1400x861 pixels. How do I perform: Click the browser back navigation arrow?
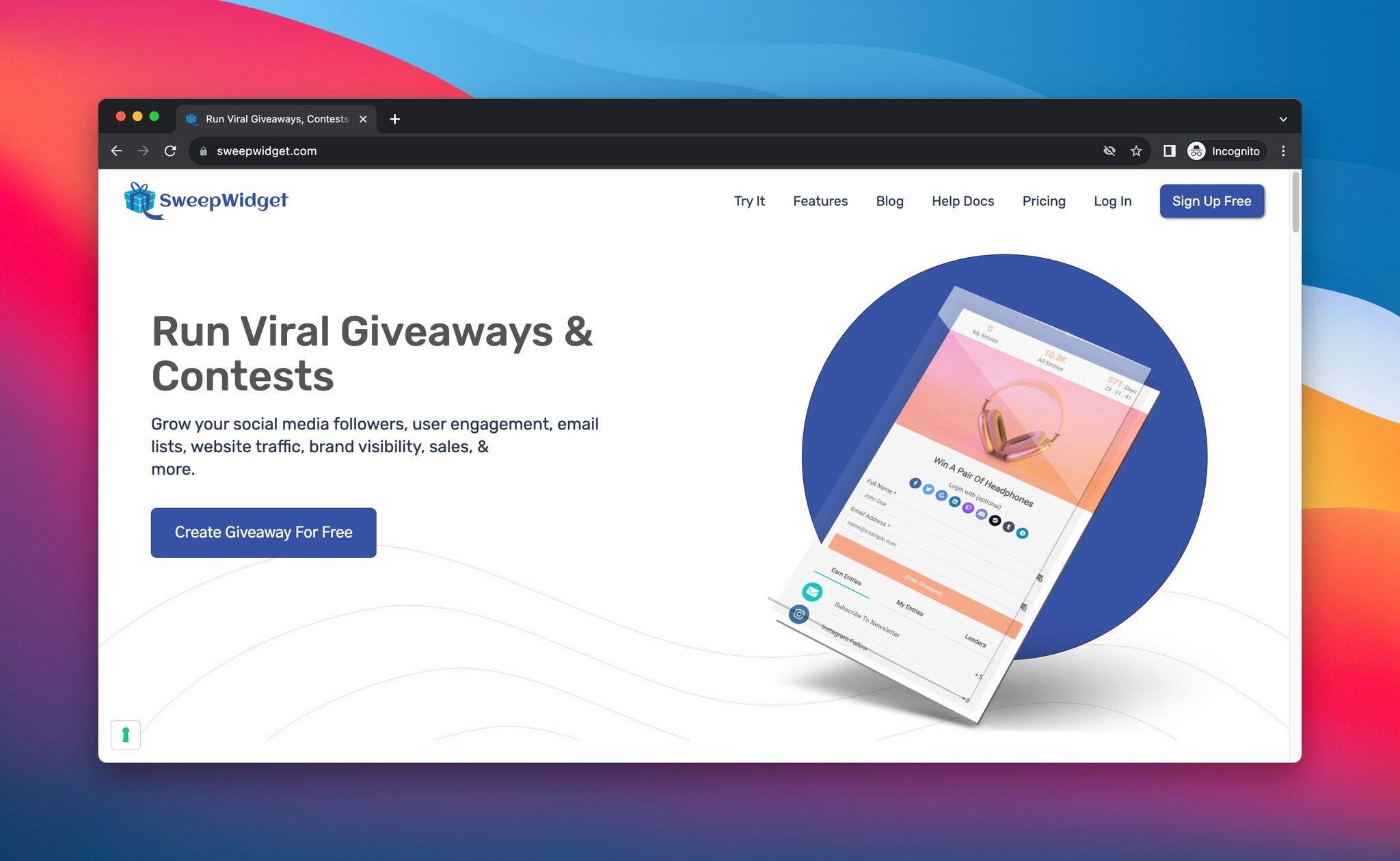[118, 151]
